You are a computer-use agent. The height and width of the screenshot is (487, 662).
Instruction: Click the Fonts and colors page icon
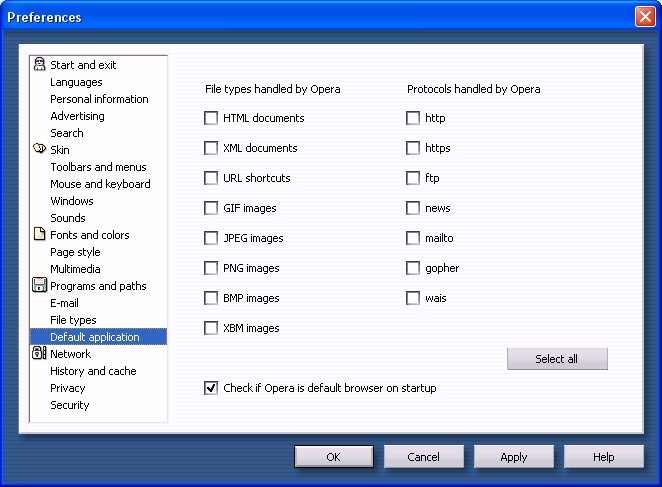pos(39,234)
